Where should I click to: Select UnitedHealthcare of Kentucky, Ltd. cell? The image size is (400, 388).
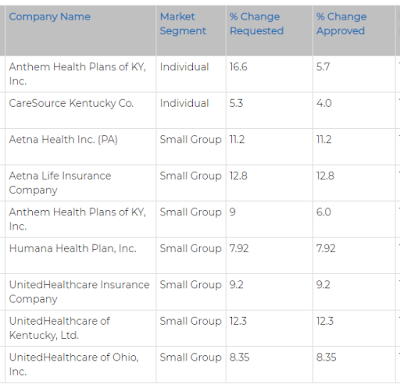(81, 328)
